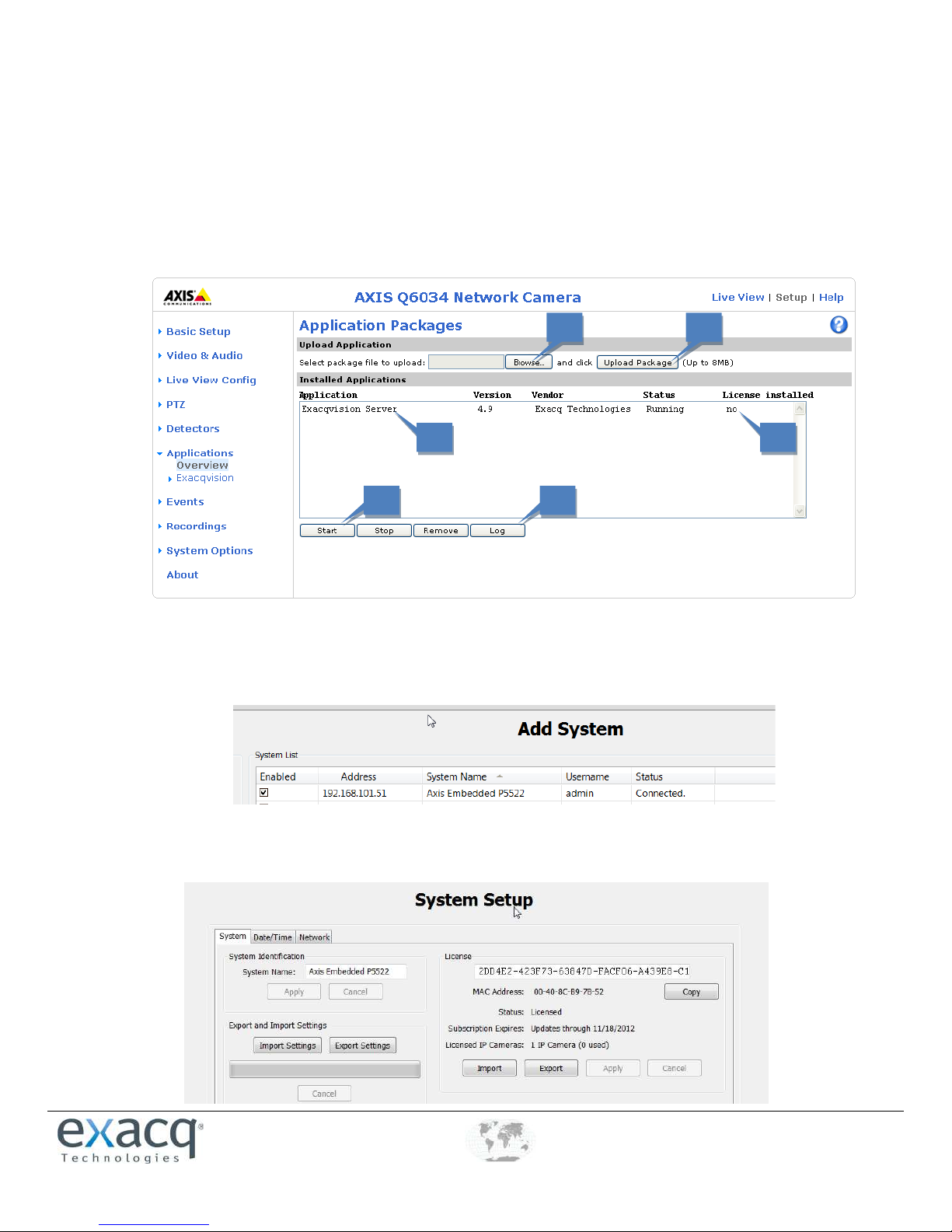Uncheck the Enabled checkbox for 192.168.101.51
Viewport: 952px width, 1232px height.
pyautogui.click(x=264, y=793)
